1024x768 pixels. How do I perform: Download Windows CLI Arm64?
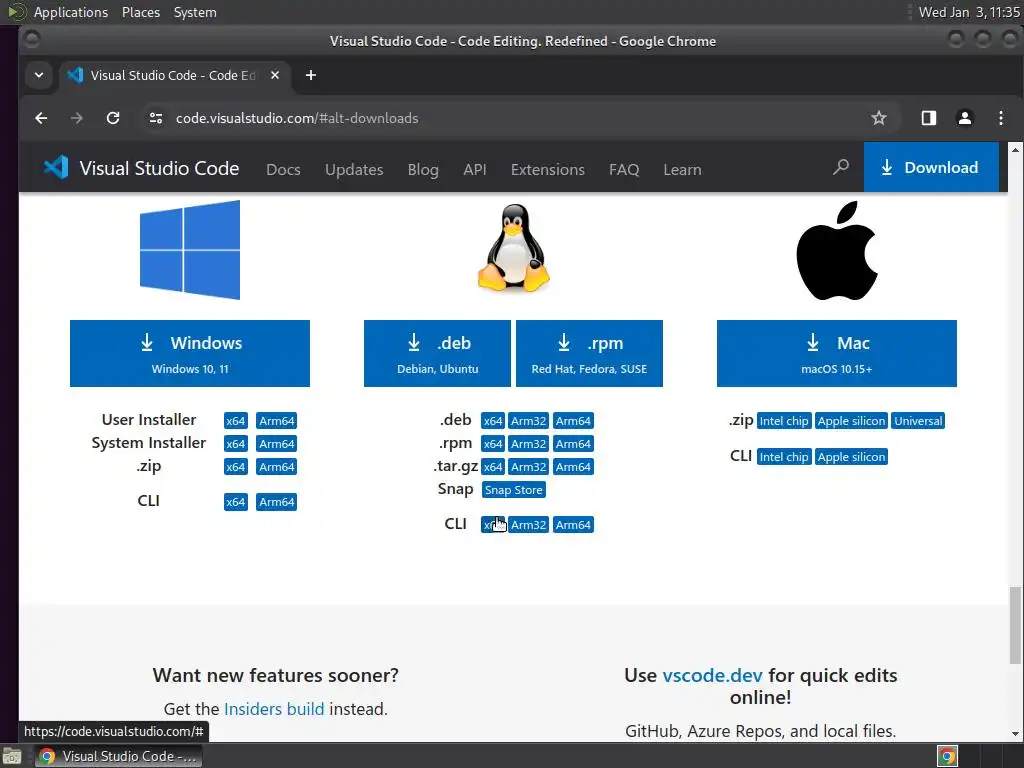tap(277, 502)
